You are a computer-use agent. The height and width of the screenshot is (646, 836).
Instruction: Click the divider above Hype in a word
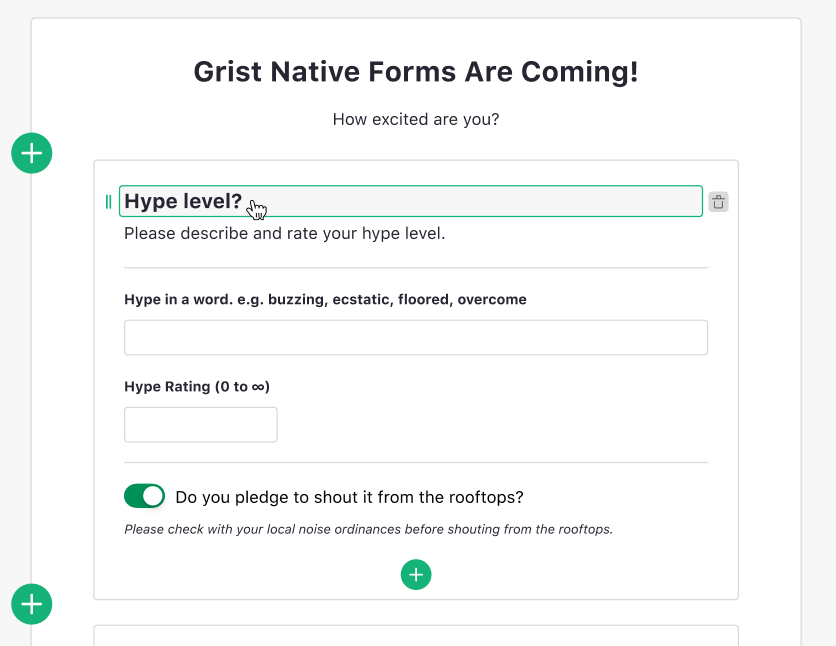(416, 267)
